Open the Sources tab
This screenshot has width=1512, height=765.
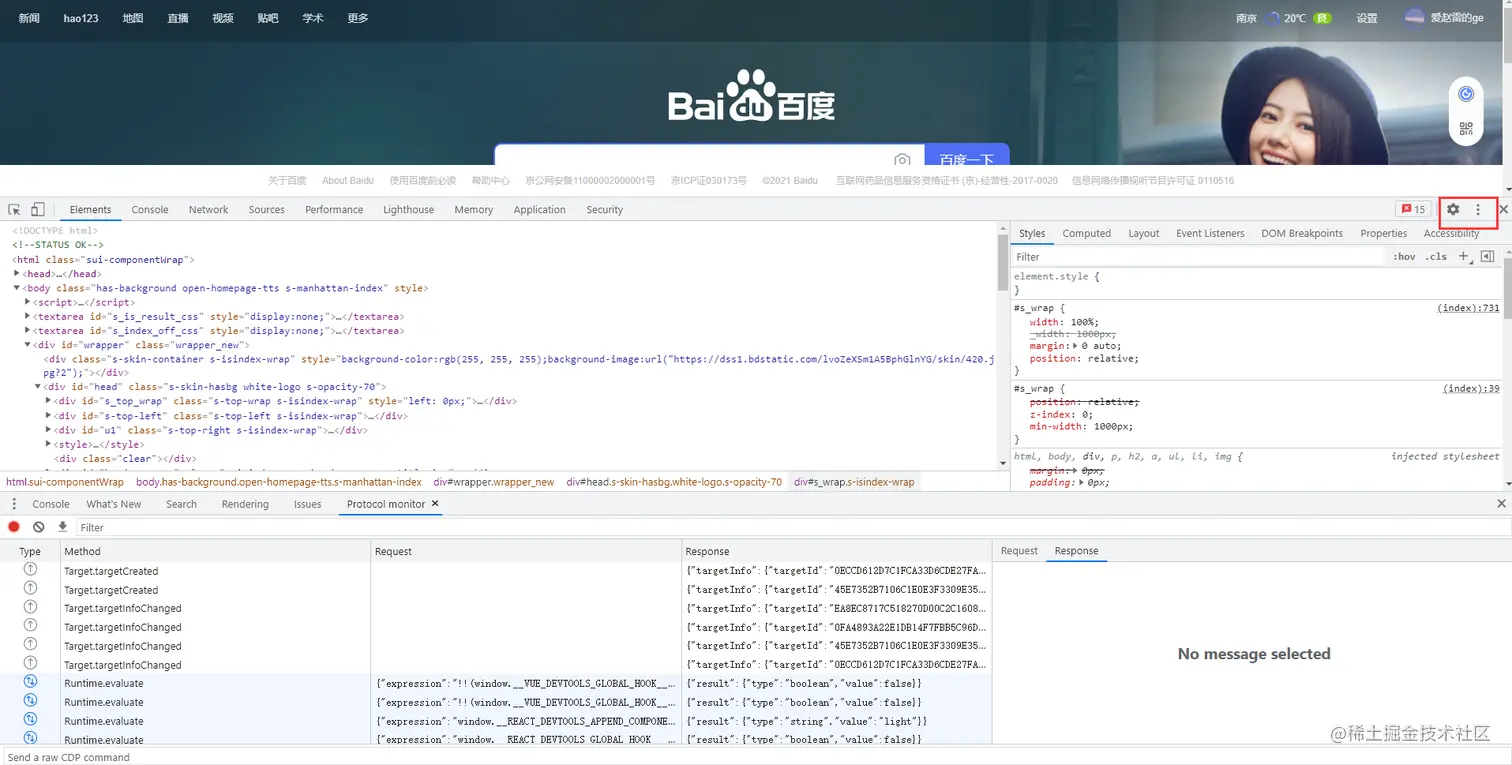[267, 210]
